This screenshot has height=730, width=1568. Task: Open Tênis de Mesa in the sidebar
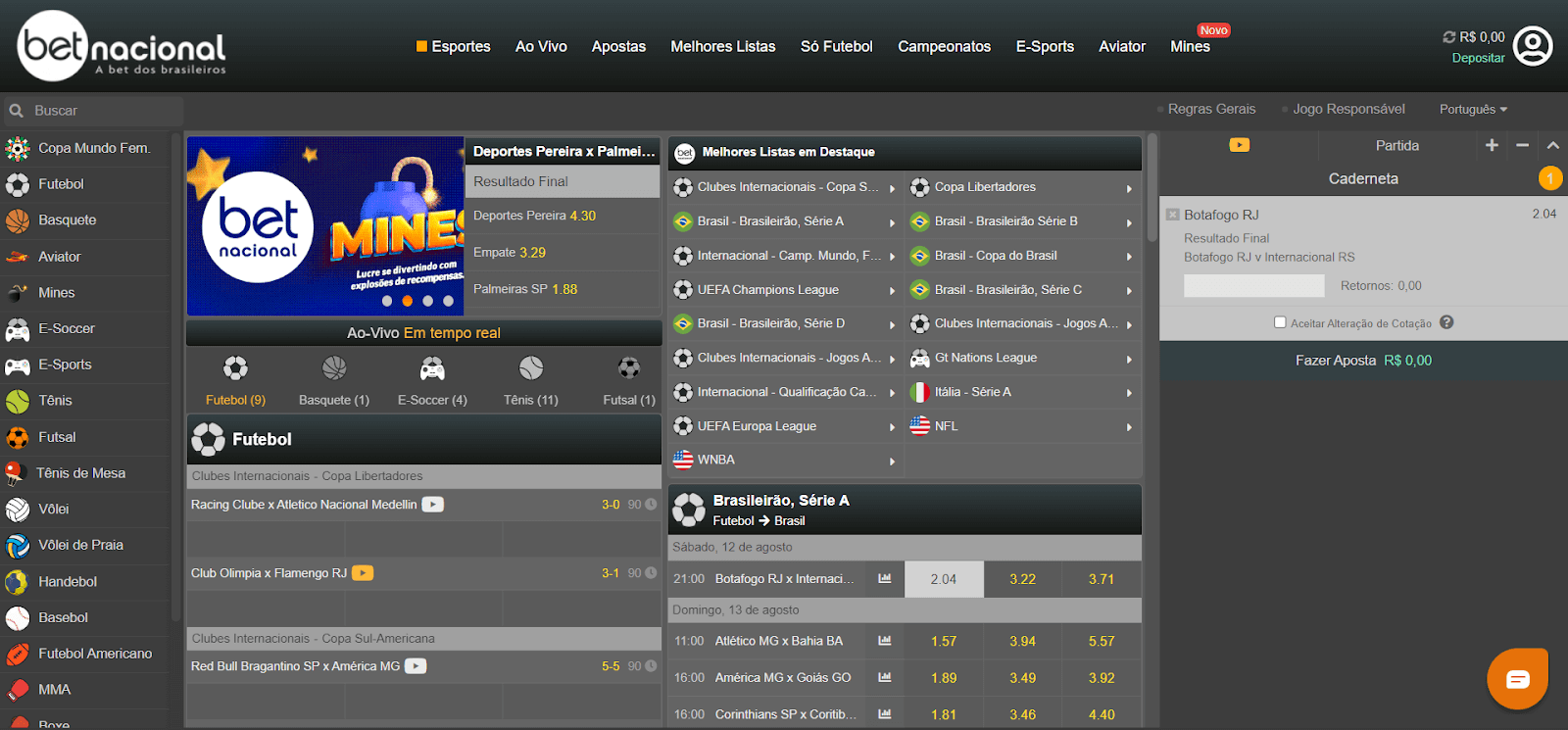click(85, 473)
